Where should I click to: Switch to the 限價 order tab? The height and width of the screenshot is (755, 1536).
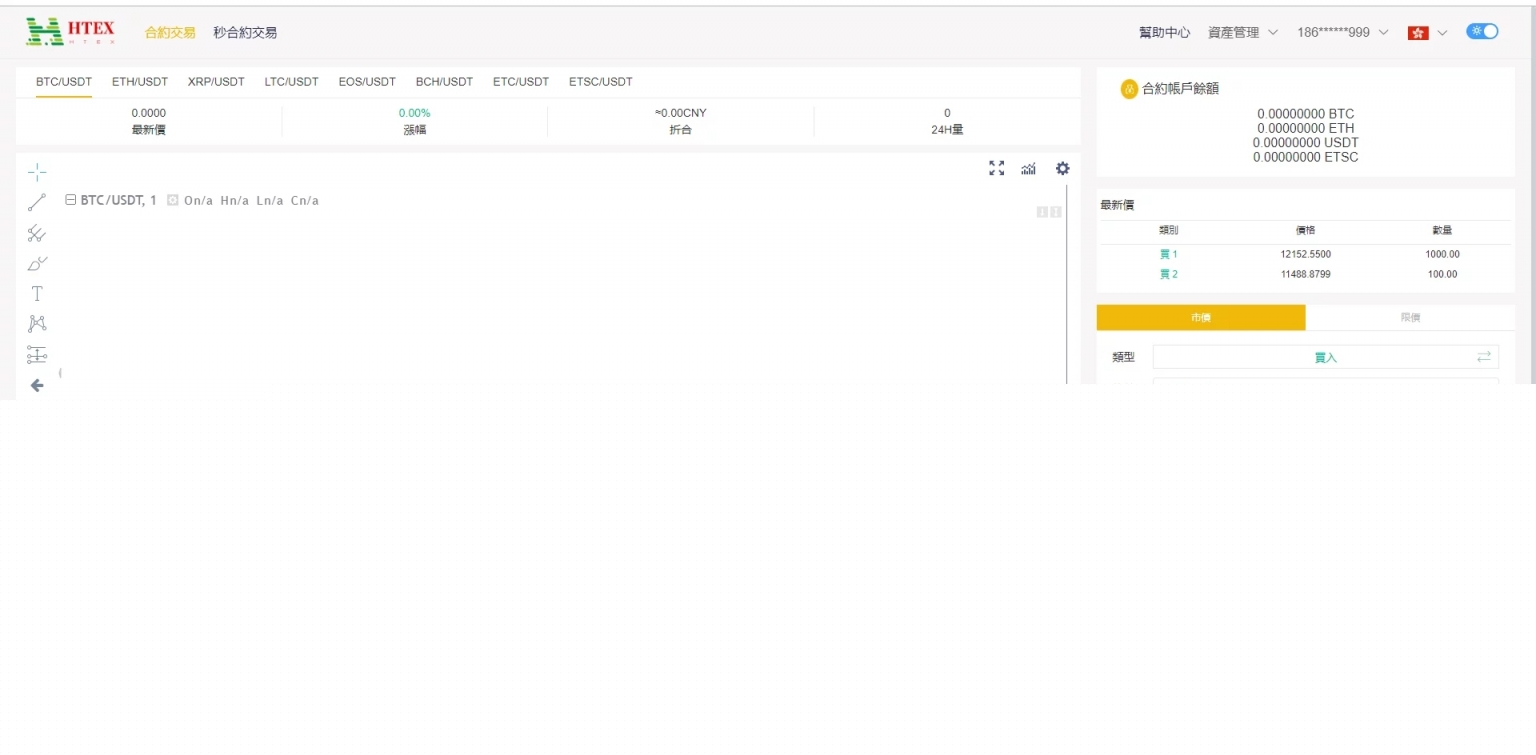[1410, 317]
